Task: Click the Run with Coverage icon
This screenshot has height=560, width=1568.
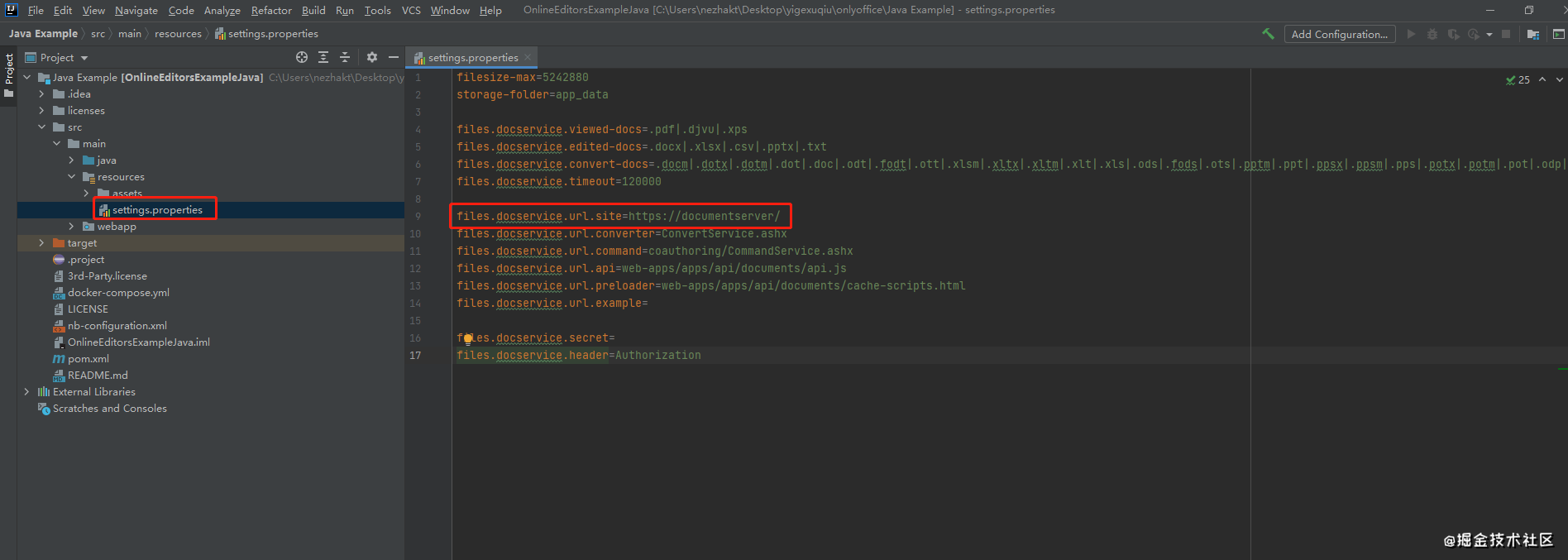Action: point(1453,34)
